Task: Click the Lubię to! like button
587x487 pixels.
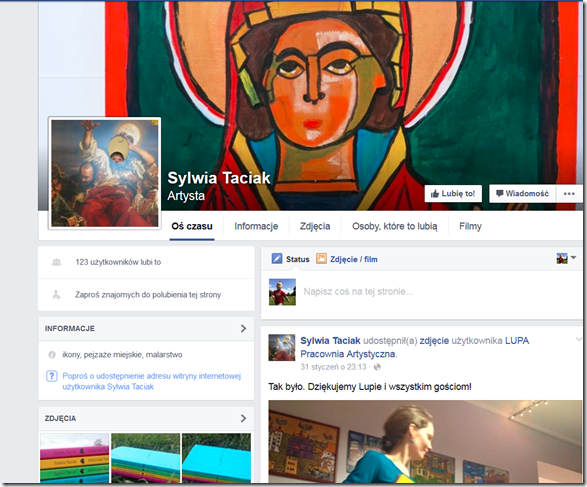Action: [x=453, y=194]
